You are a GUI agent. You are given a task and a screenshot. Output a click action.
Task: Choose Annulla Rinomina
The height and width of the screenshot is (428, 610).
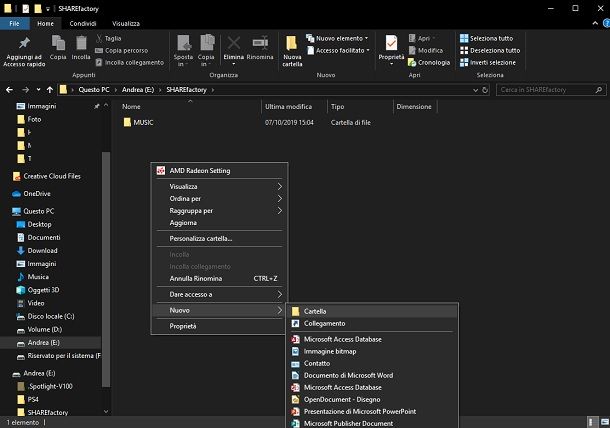pyautogui.click(x=219, y=279)
